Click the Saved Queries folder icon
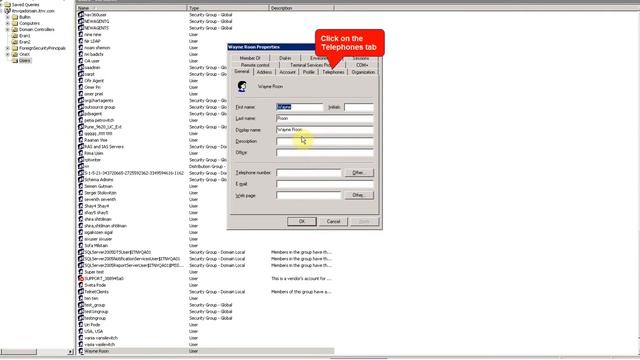 (7, 4)
